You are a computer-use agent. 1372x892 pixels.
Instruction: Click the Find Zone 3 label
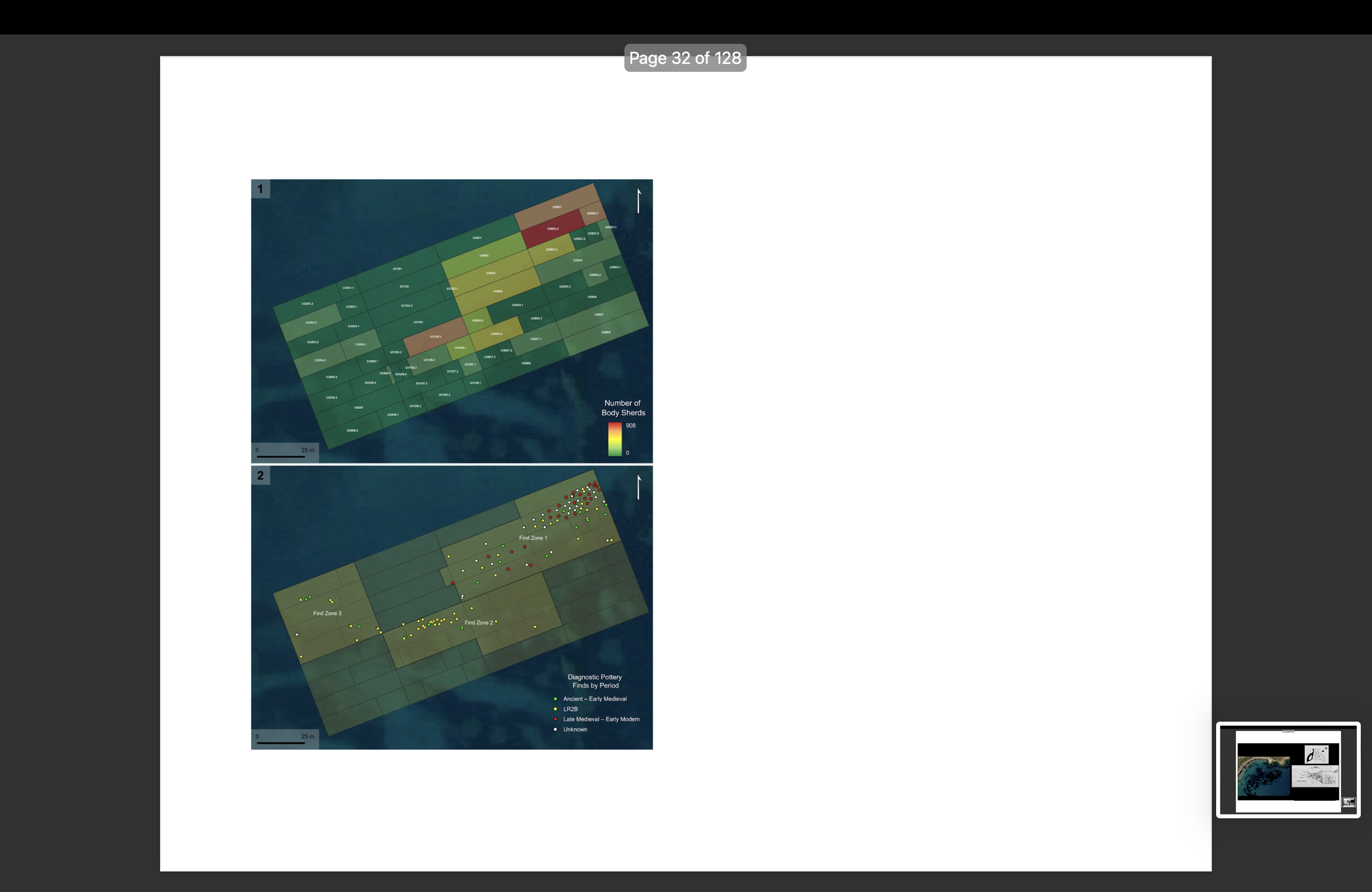(x=327, y=613)
